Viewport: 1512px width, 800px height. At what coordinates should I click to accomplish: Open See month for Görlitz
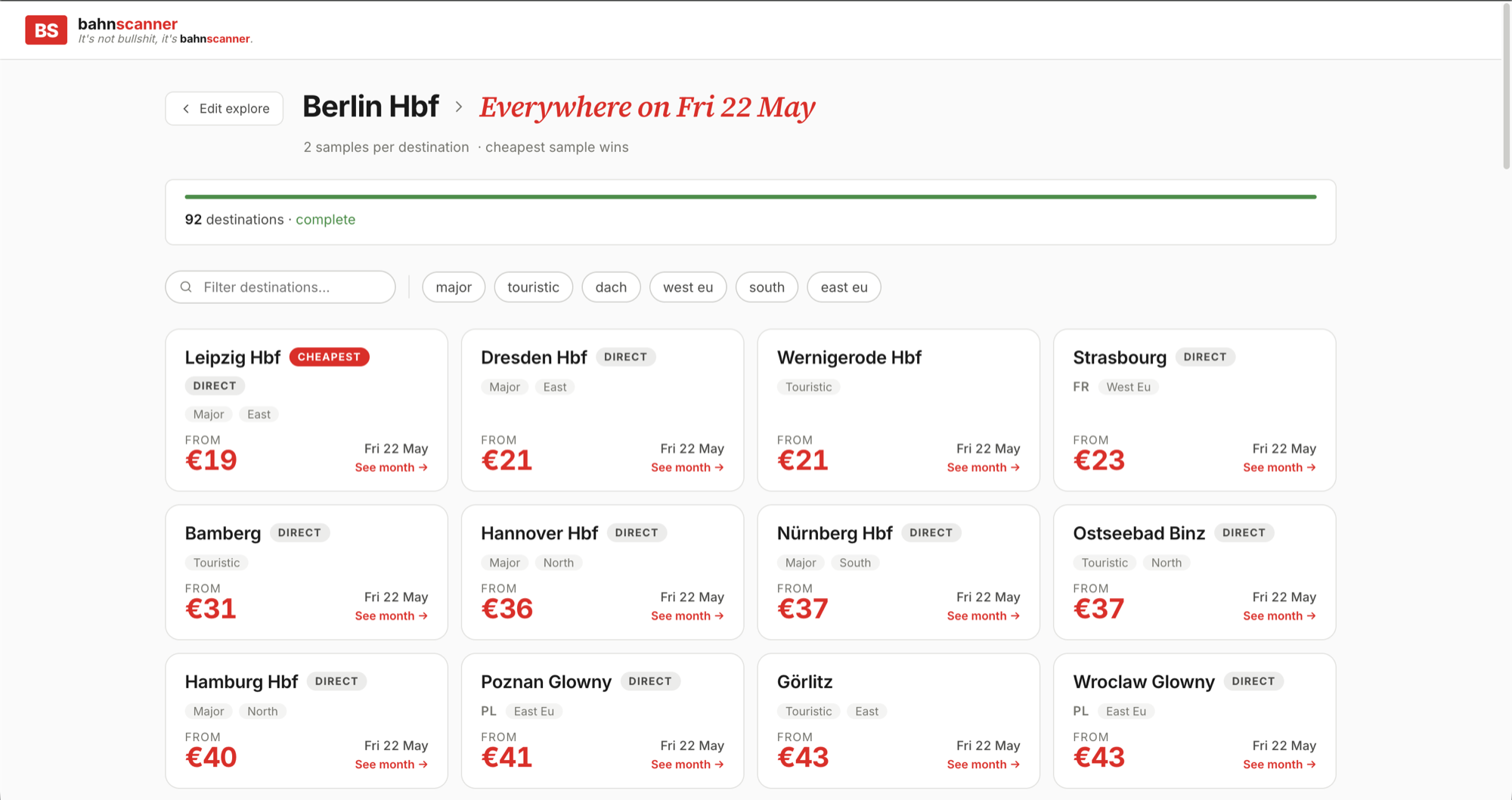coord(984,764)
